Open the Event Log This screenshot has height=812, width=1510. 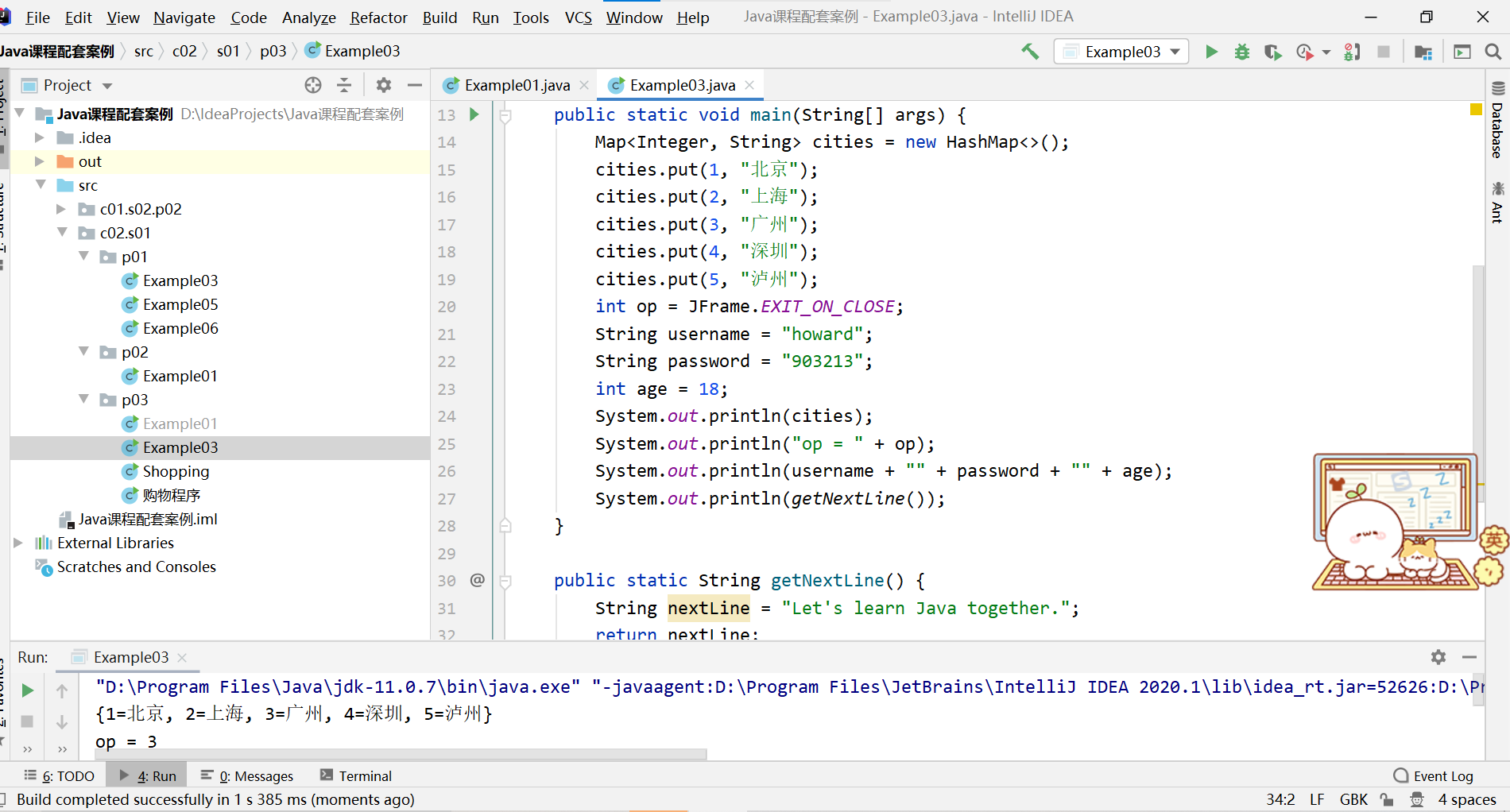click(x=1434, y=775)
